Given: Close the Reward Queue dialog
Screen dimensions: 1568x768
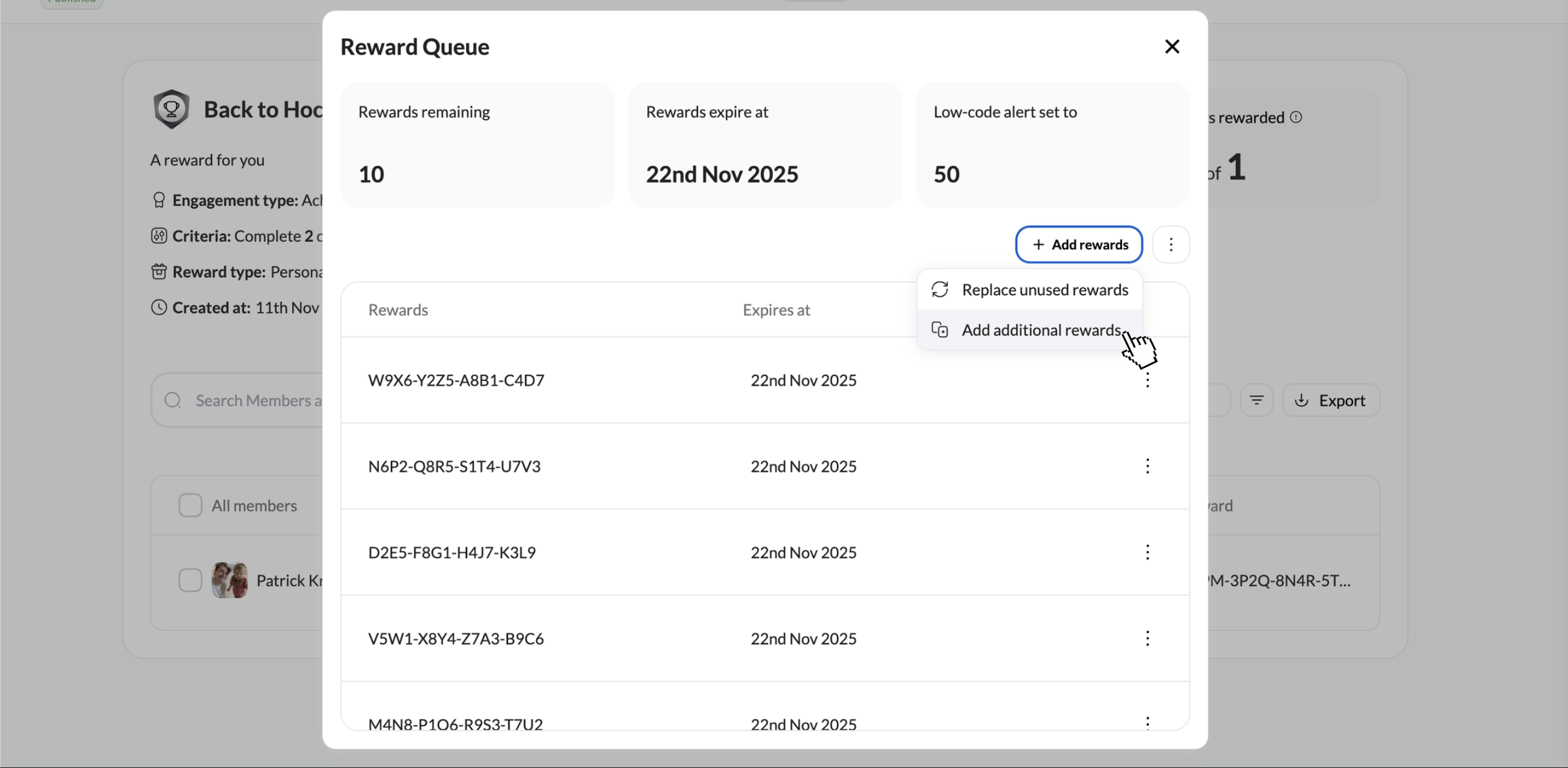Looking at the screenshot, I should click(x=1172, y=47).
